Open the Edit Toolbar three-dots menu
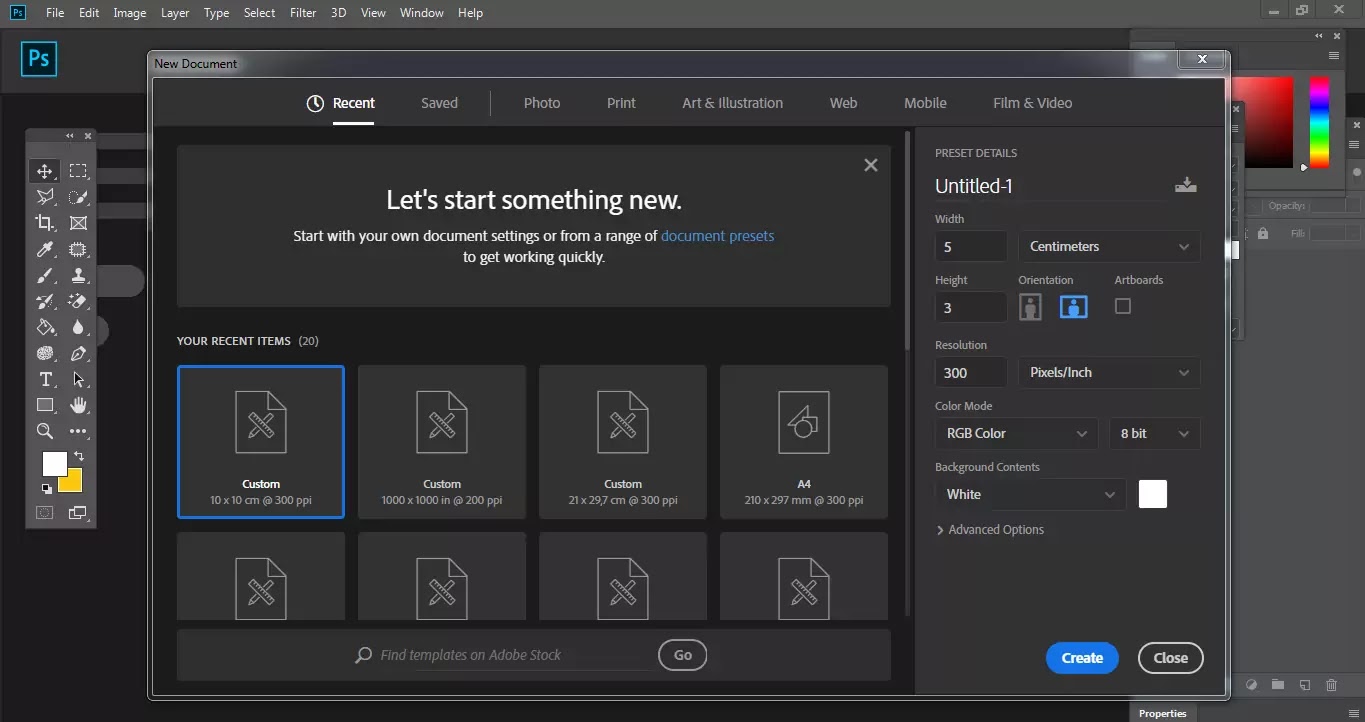The image size is (1365, 722). [78, 431]
